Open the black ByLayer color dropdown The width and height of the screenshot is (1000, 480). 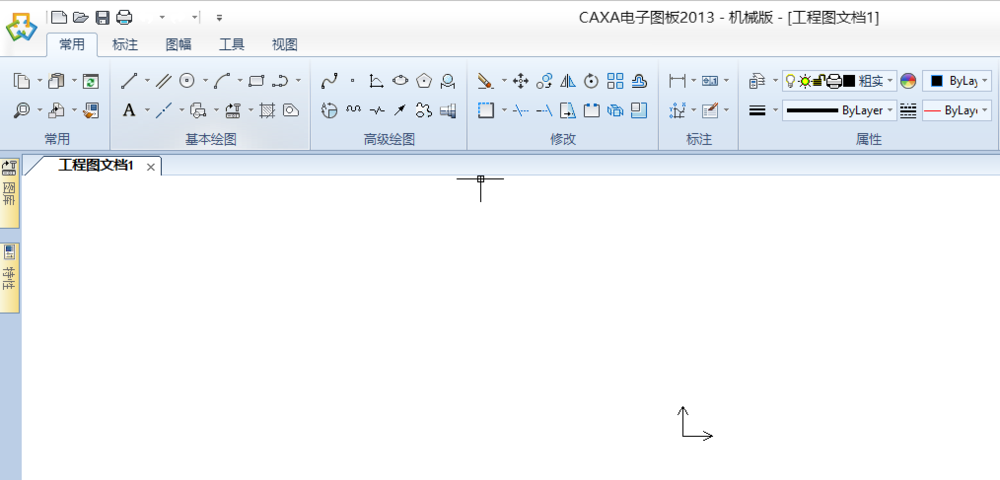[x=957, y=81]
